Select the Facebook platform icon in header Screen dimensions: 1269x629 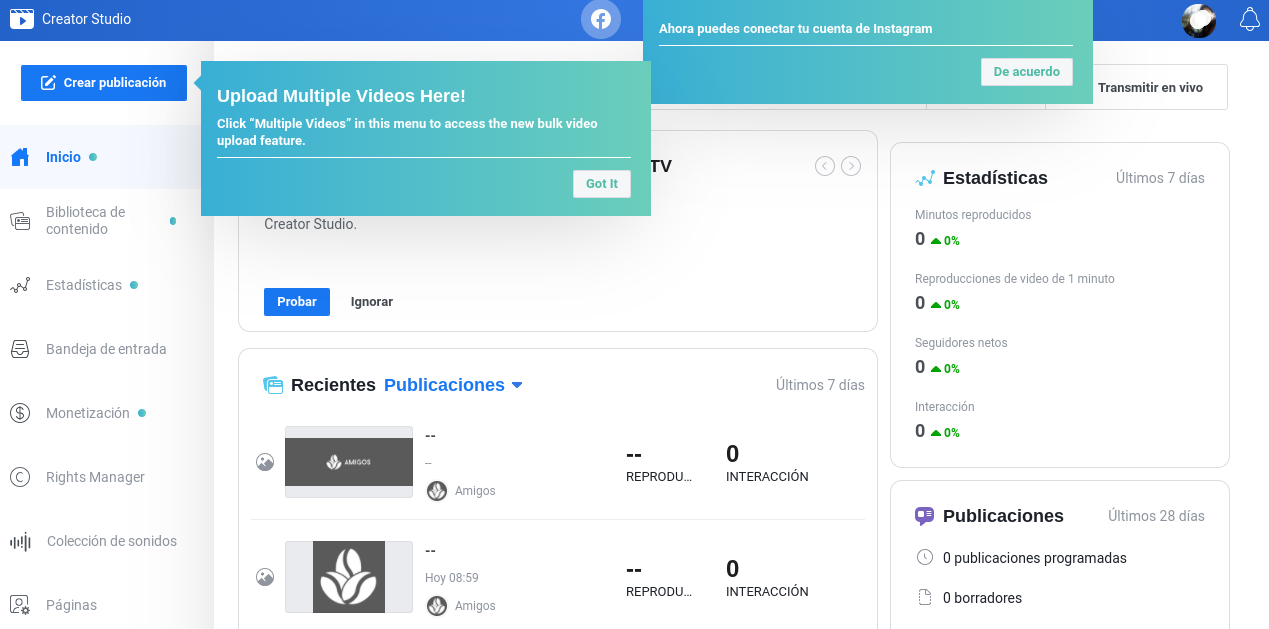click(601, 19)
